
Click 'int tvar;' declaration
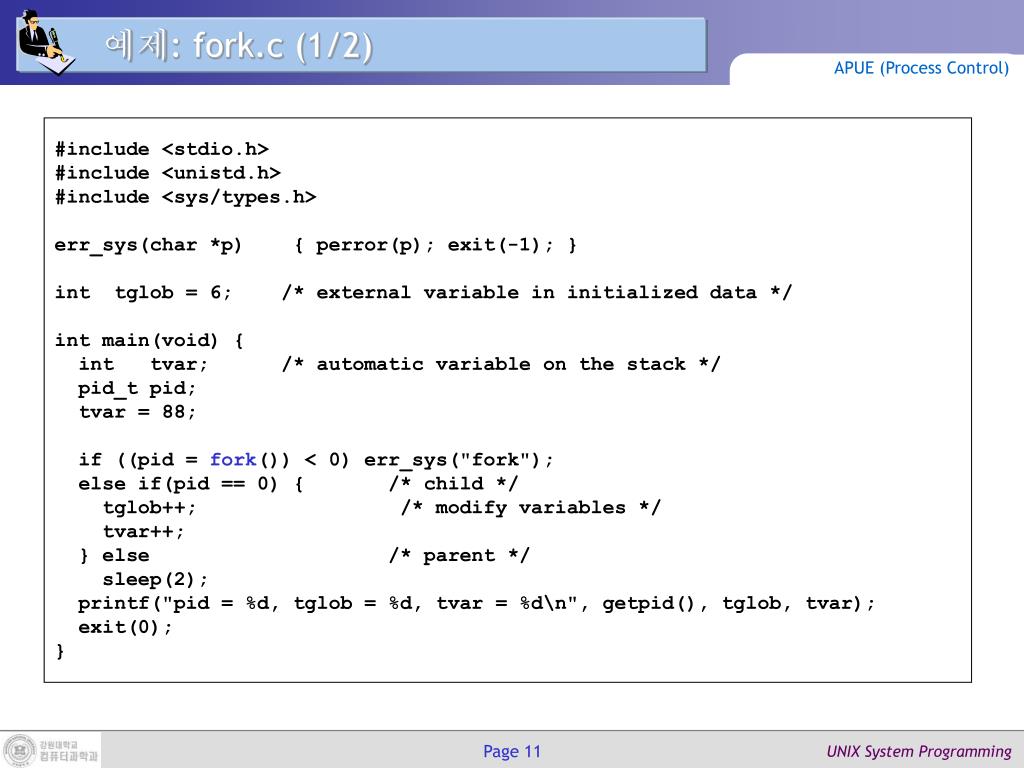143,364
